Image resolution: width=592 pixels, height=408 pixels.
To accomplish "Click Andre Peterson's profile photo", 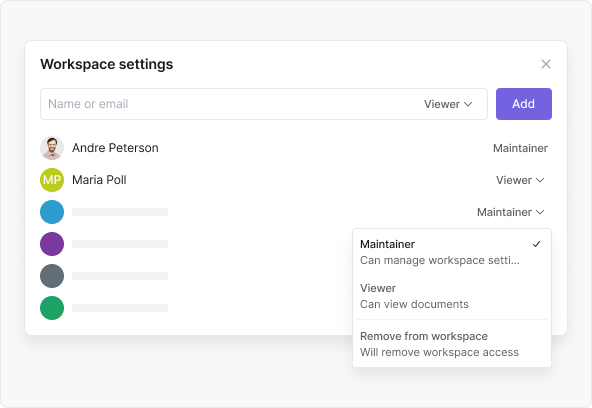I will 52,148.
